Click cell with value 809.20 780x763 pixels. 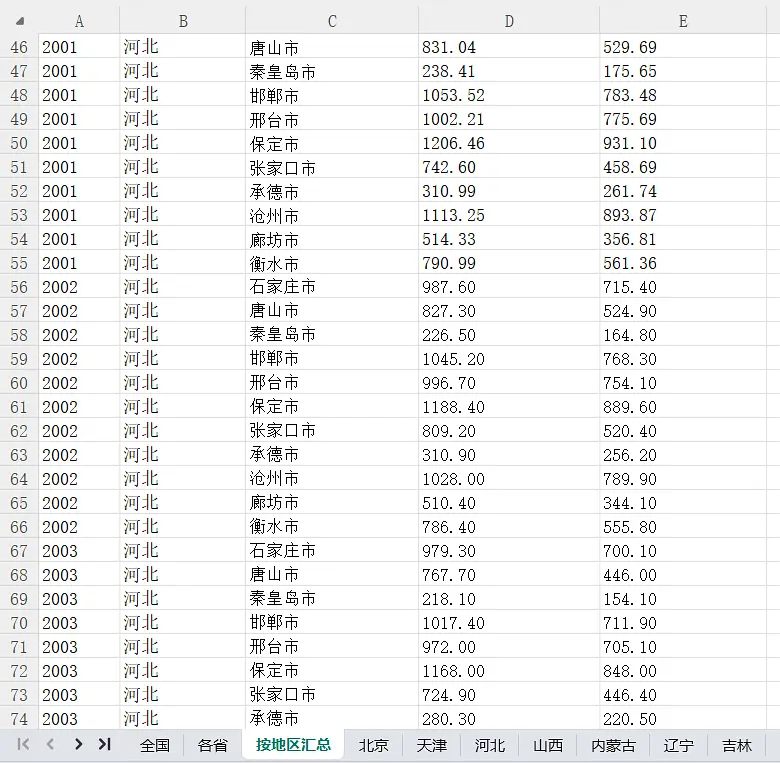(x=509, y=431)
